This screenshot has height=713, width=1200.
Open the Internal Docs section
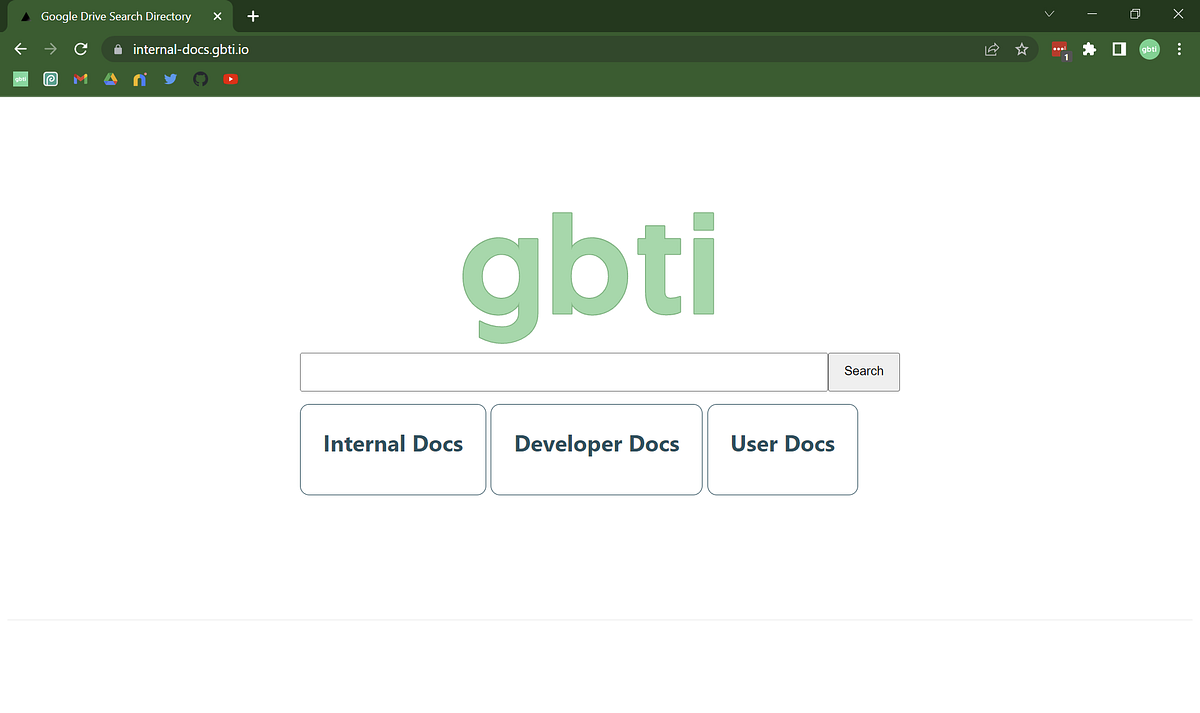(392, 449)
